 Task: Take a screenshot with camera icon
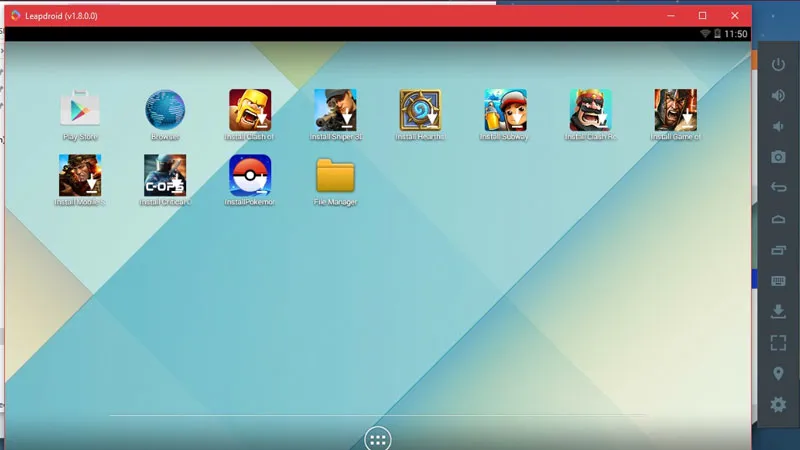point(778,157)
